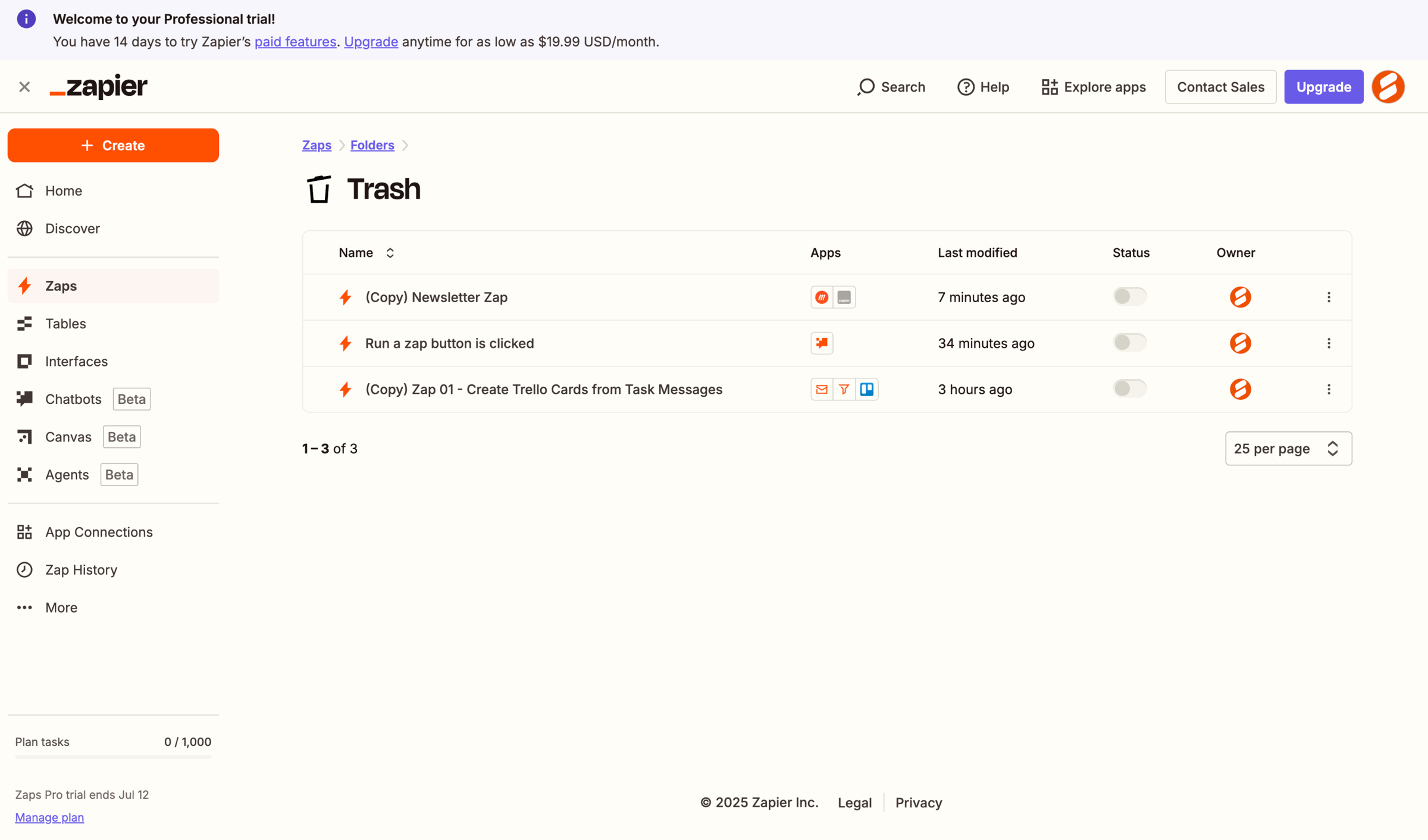Select App Connections in sidebar

point(113,532)
